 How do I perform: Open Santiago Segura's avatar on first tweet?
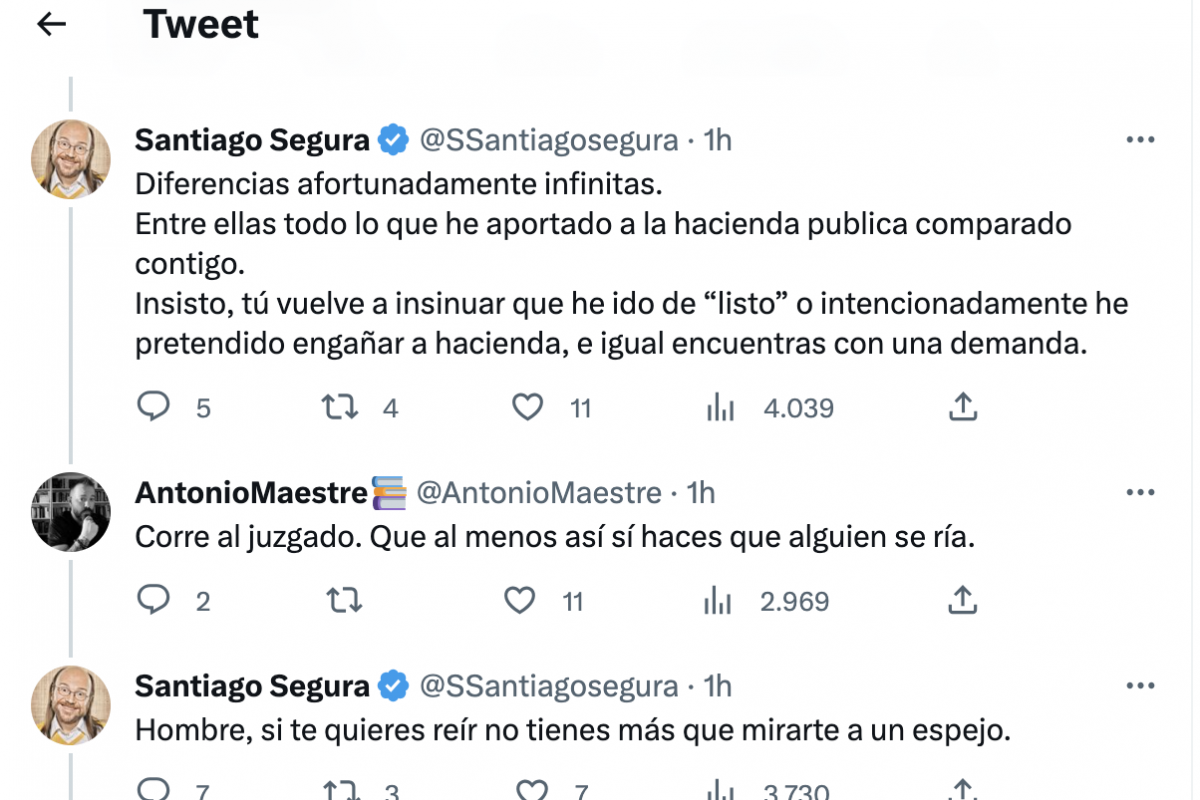pos(70,159)
